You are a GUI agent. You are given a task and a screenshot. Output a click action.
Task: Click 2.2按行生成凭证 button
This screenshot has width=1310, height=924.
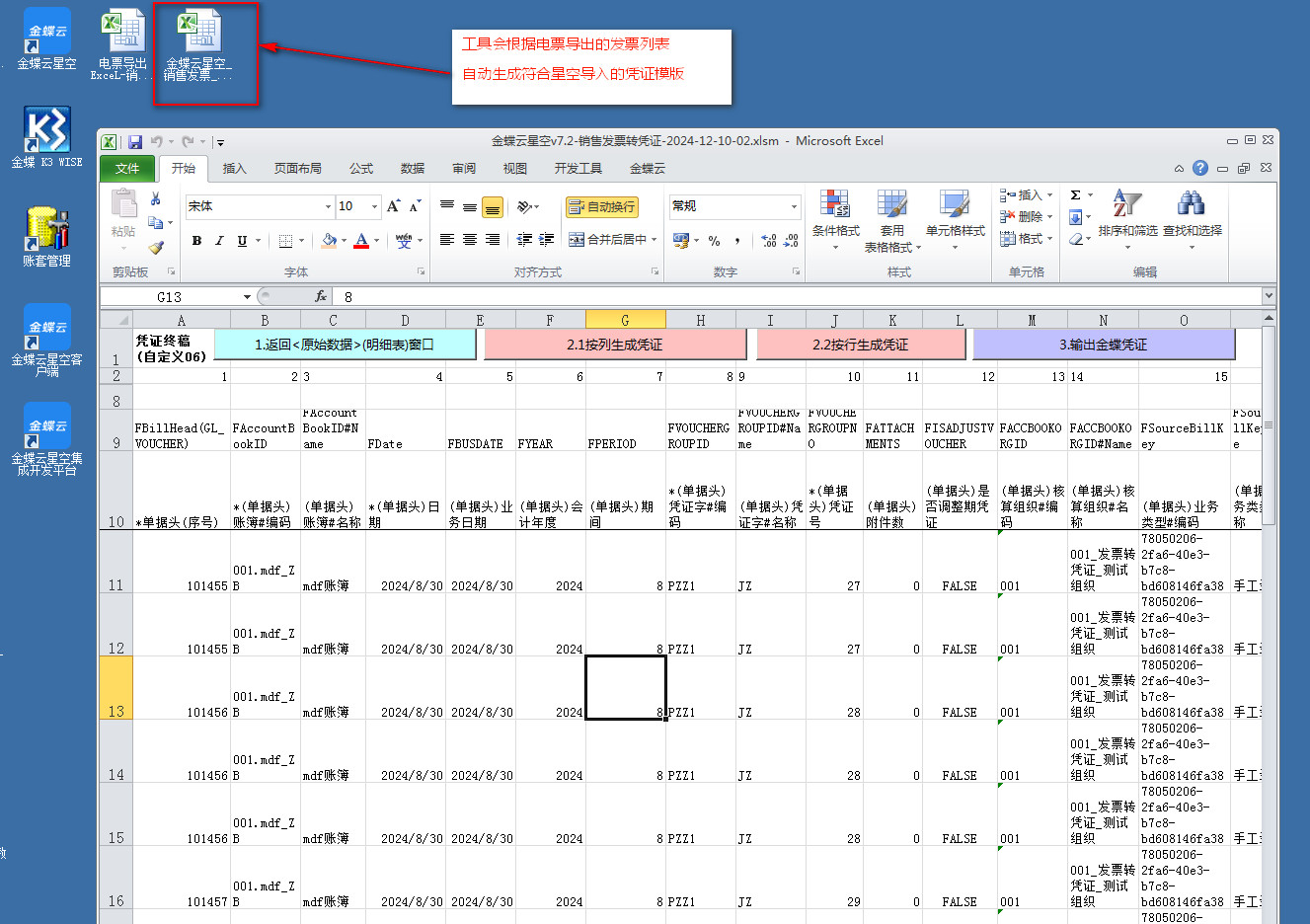pos(861,345)
